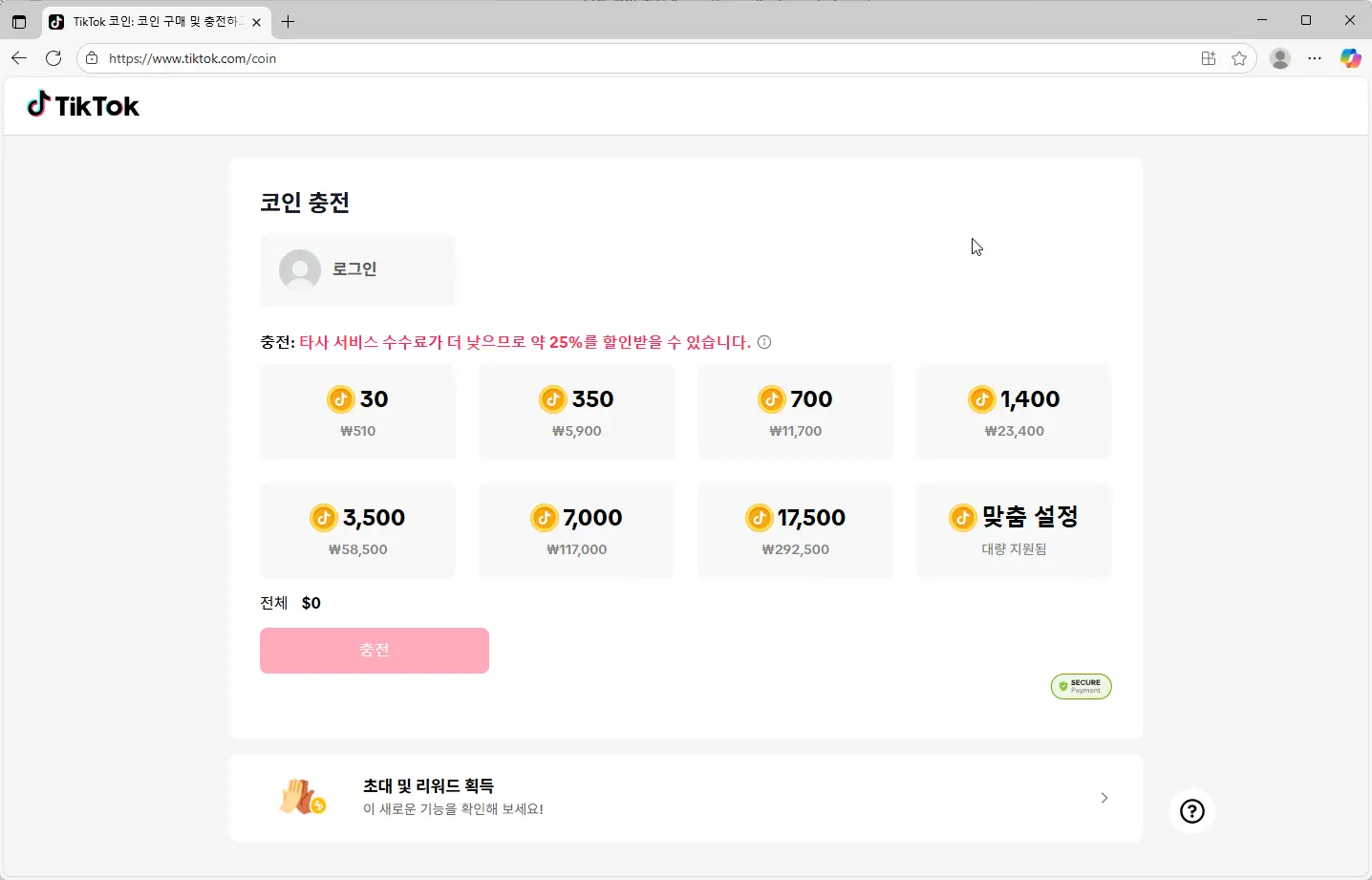
Task: Choose the 17,500 coins package
Action: point(795,530)
